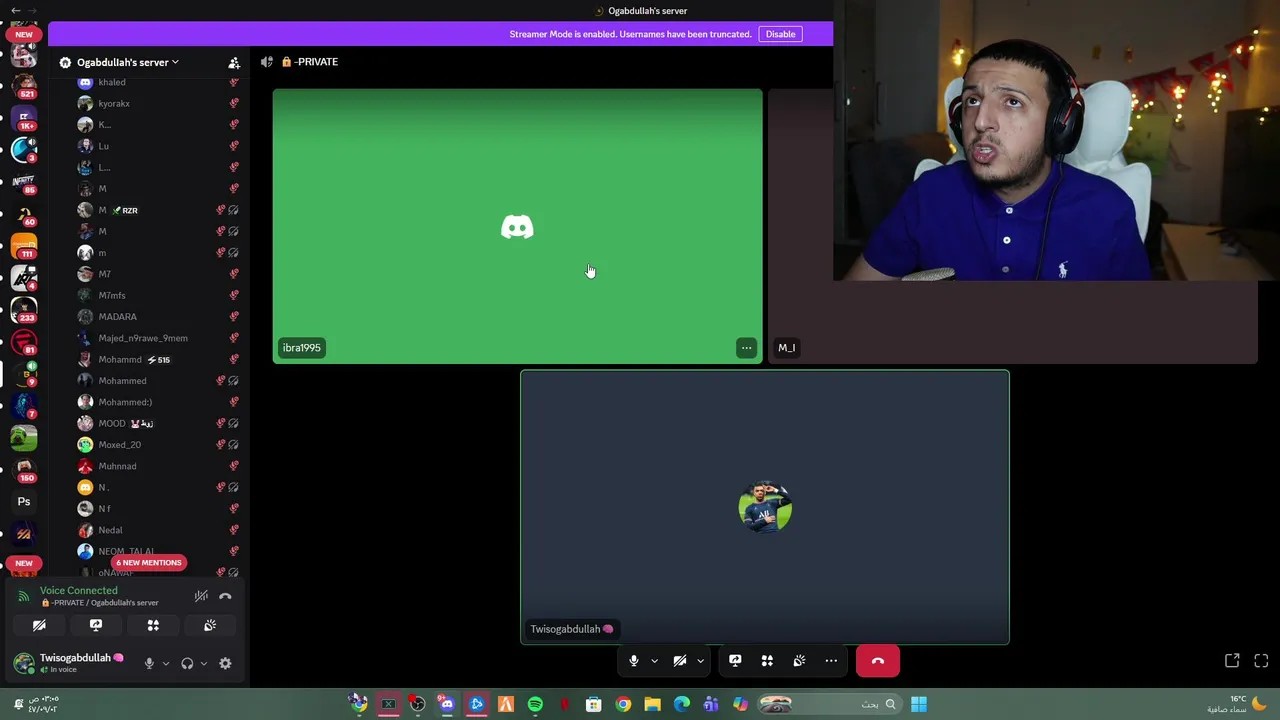This screenshot has height=720, width=1280.
Task: Open Microsoft Edge from the taskbar
Action: coord(682,705)
